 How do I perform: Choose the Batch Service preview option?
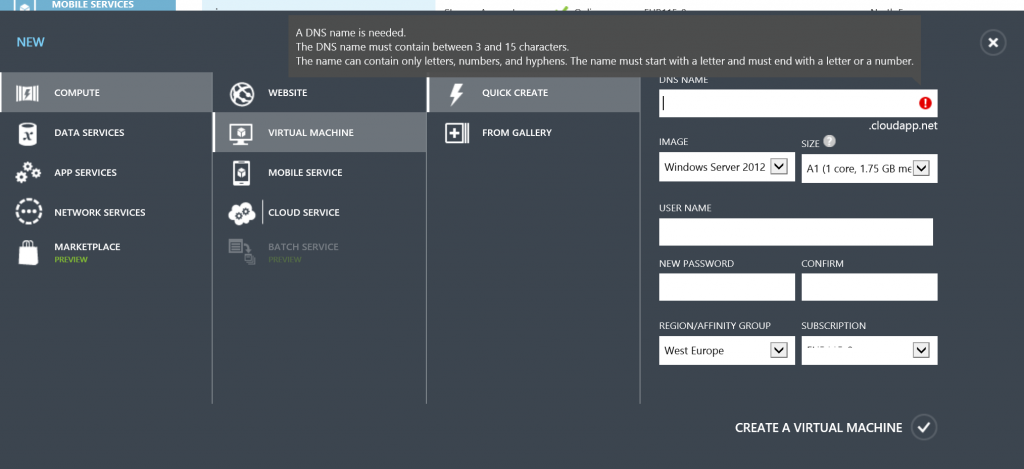tap(320, 252)
